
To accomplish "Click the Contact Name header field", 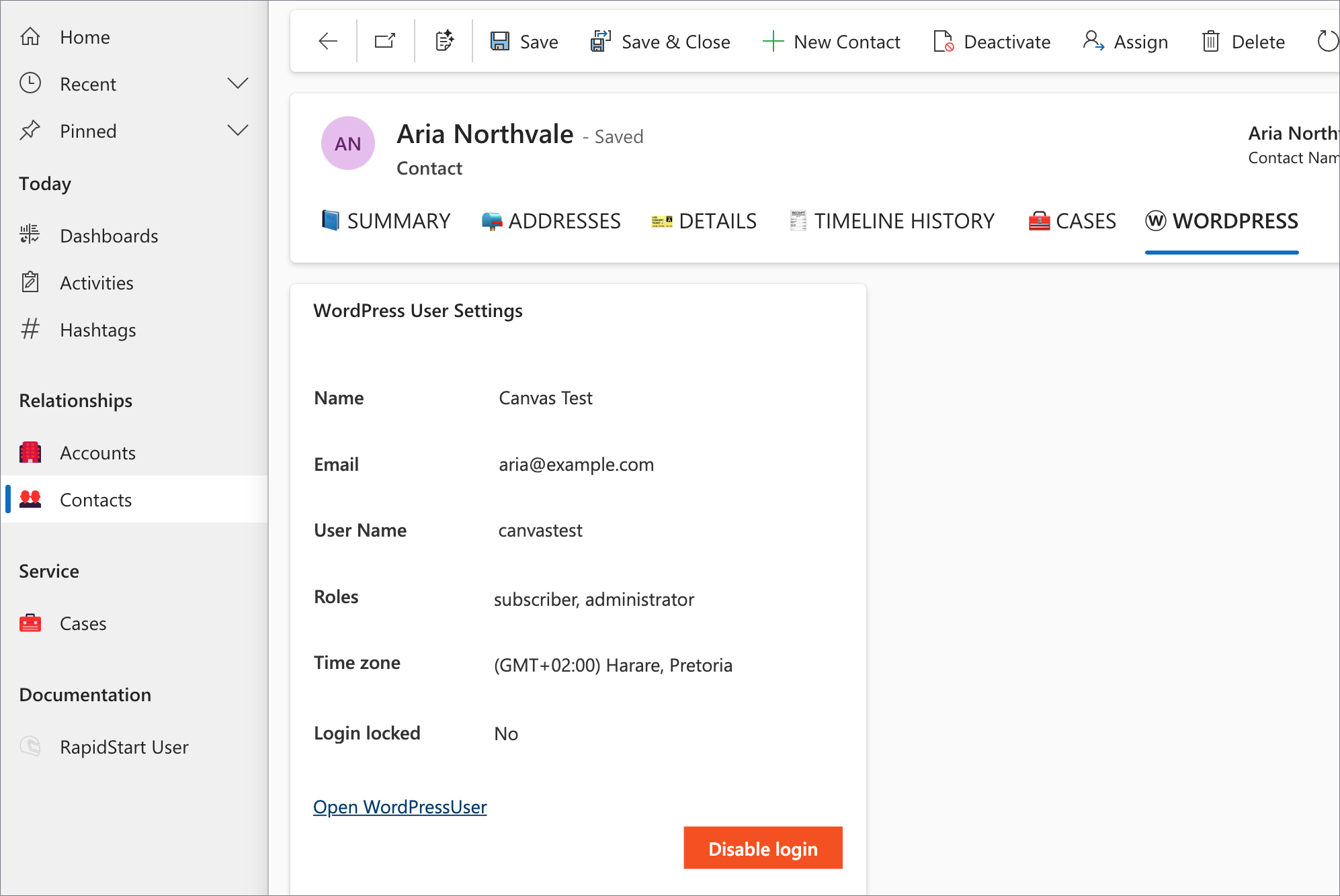I will [1294, 144].
